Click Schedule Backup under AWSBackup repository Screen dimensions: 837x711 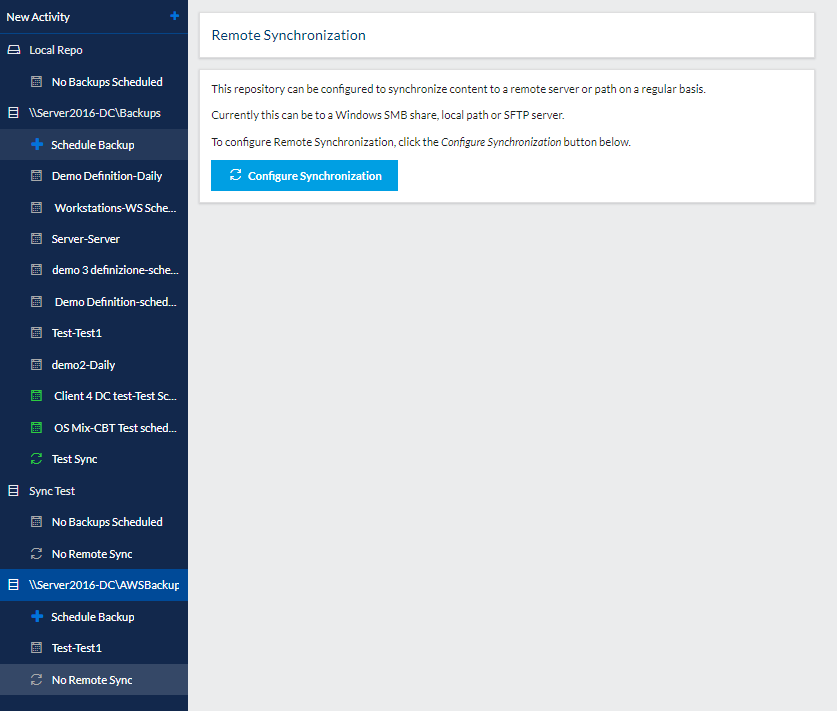click(x=92, y=617)
